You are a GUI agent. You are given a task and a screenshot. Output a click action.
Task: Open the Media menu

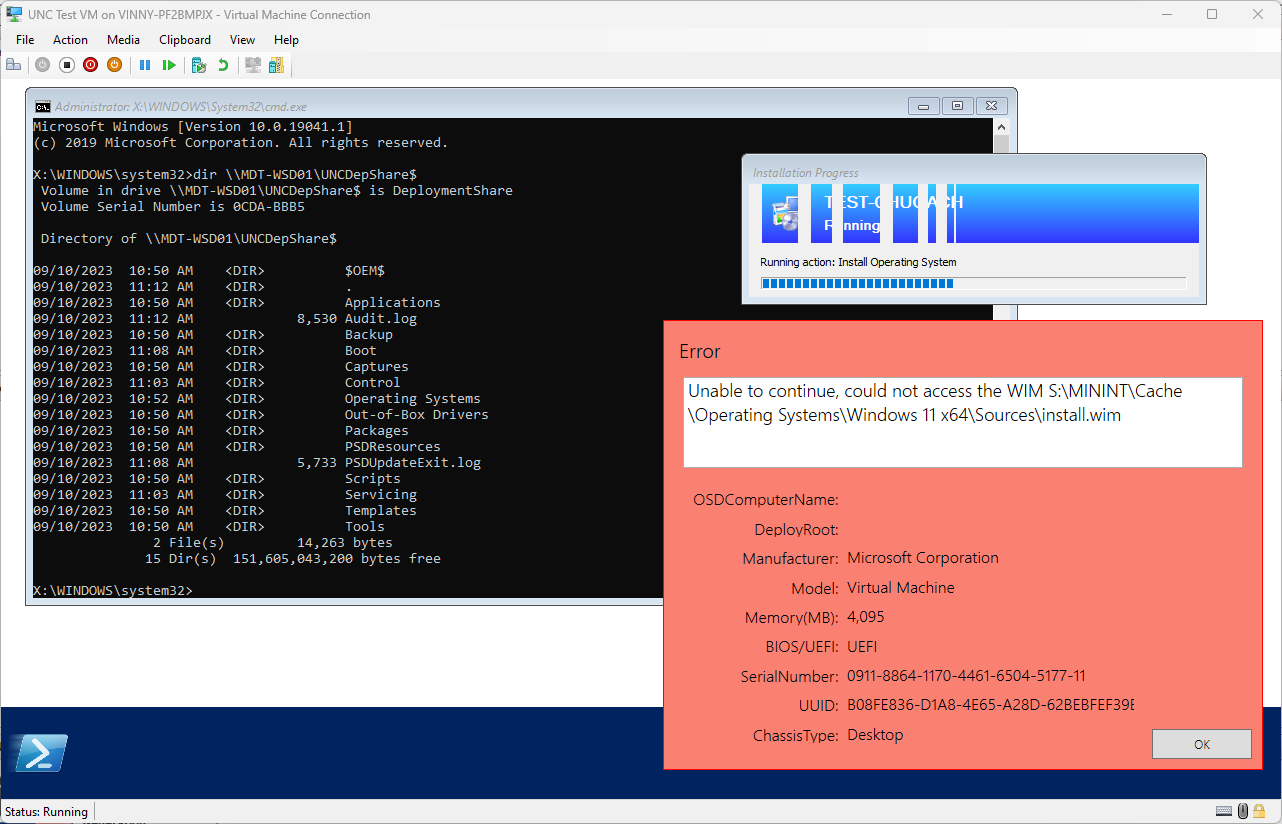coord(123,40)
